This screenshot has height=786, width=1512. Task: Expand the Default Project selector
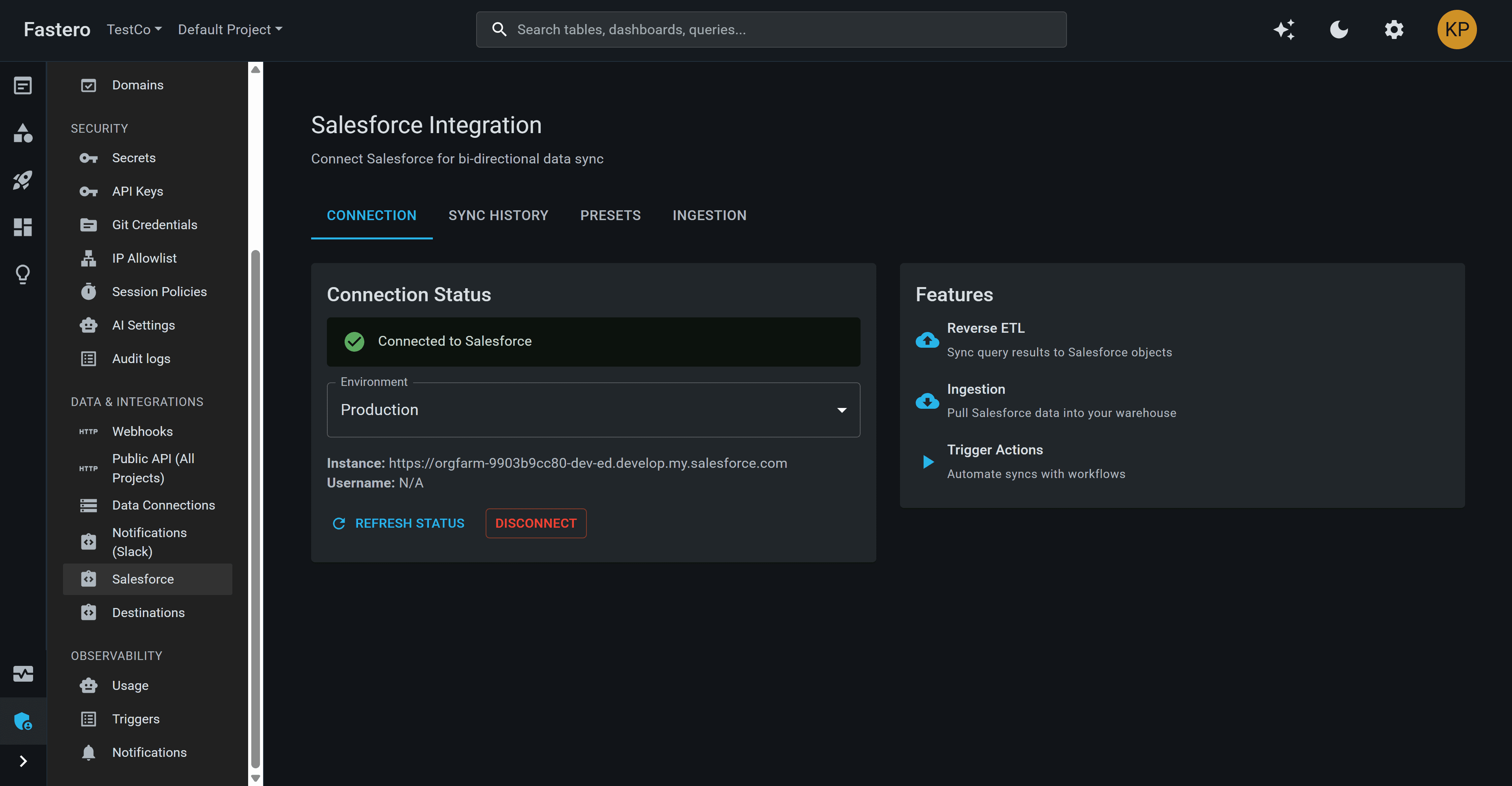pos(230,30)
